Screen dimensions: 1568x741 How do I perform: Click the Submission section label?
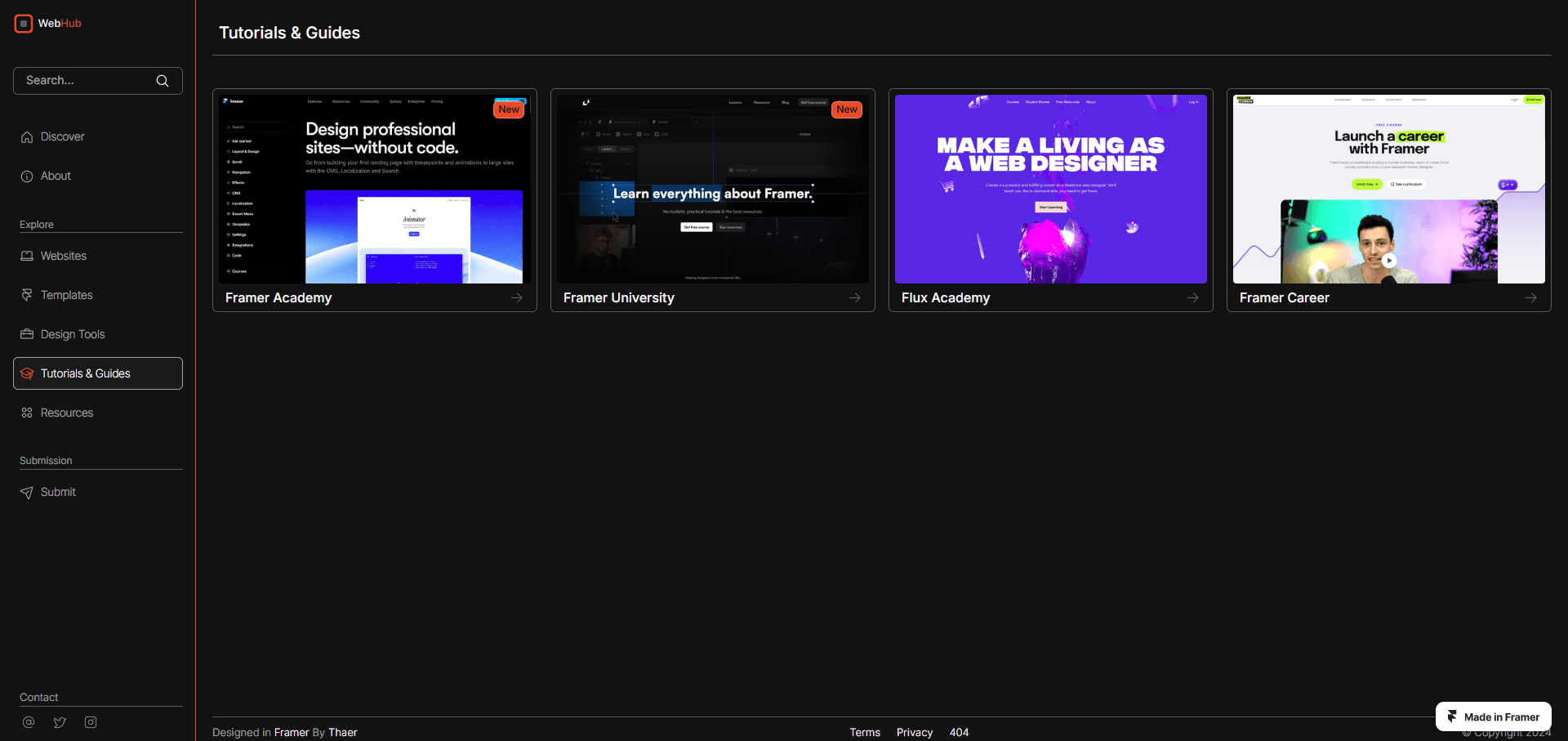46,461
